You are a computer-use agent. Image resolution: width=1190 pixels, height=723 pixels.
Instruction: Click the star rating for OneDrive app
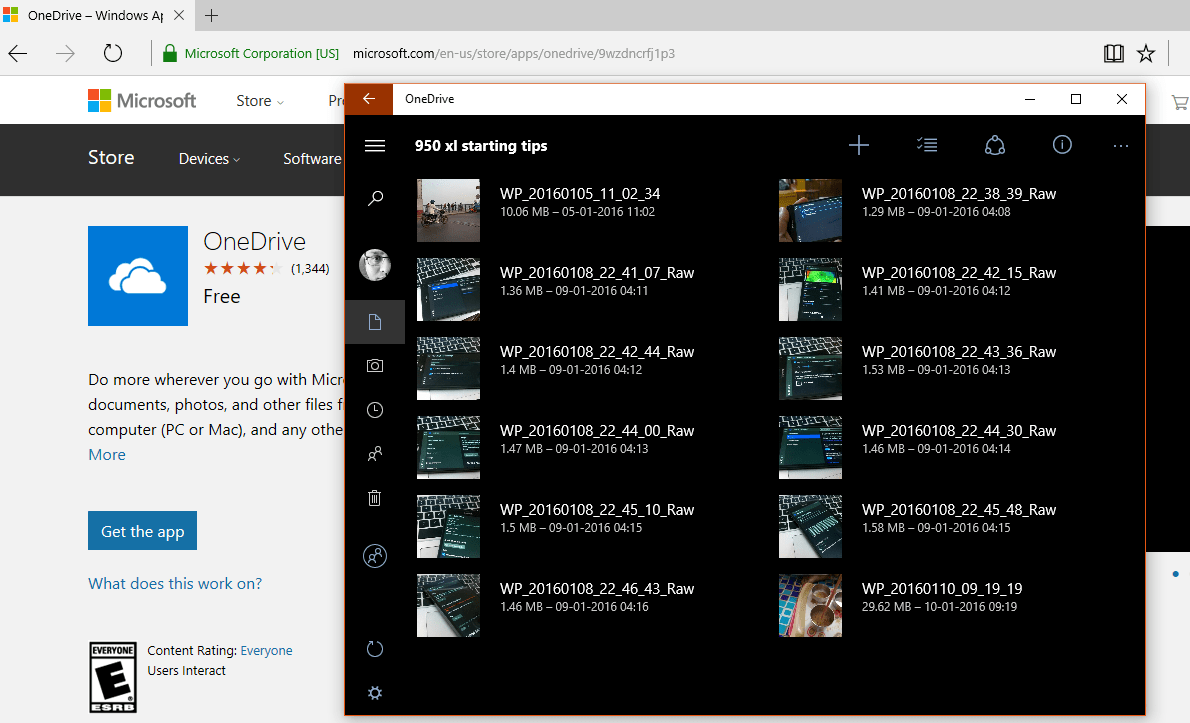[x=243, y=268]
